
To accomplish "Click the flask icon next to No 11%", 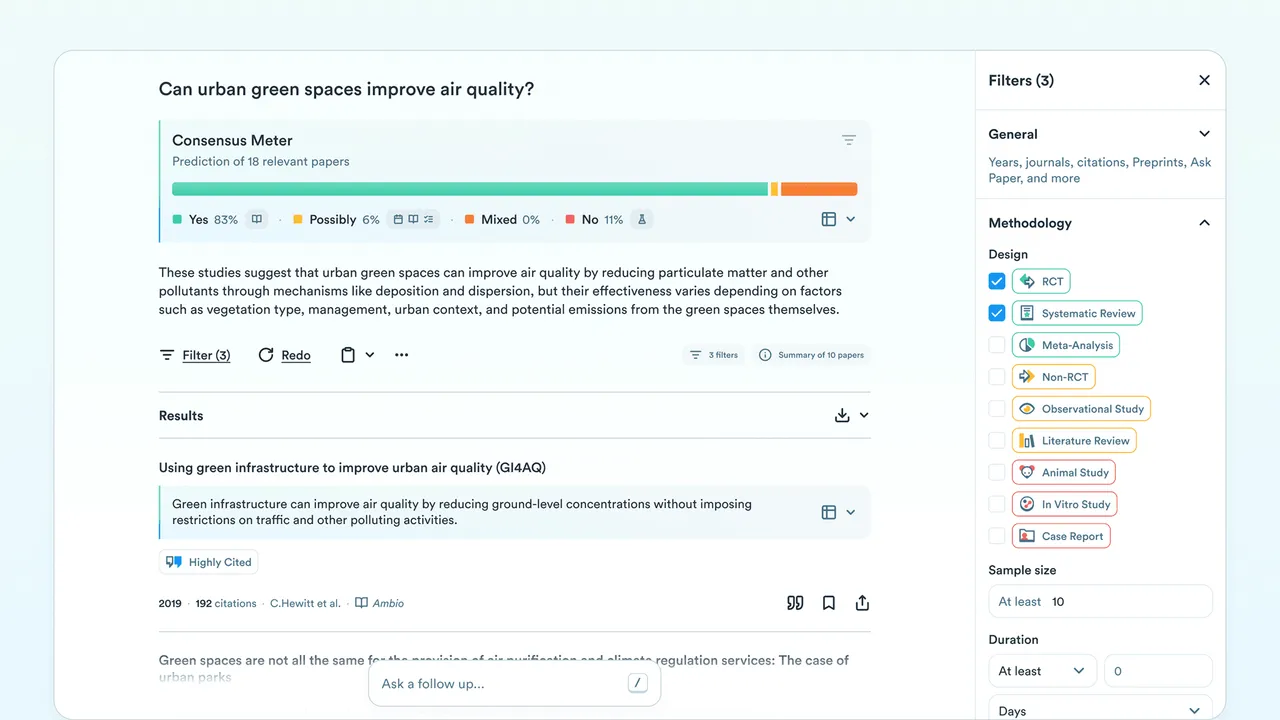I will (x=642, y=219).
